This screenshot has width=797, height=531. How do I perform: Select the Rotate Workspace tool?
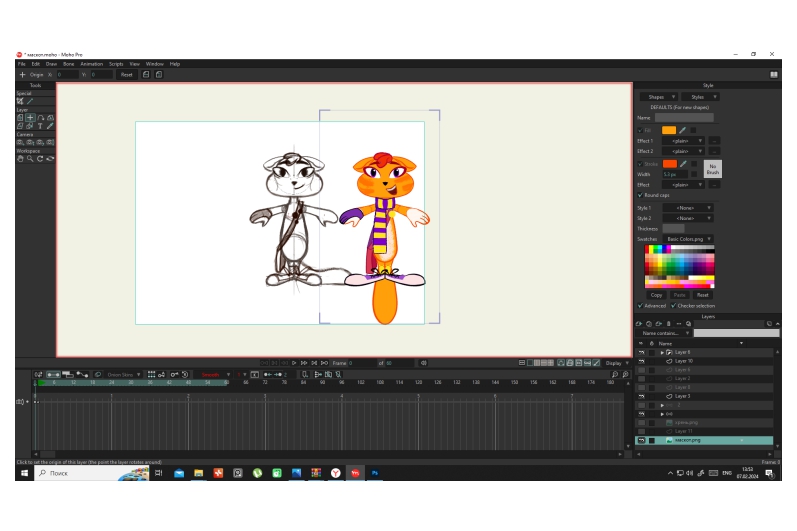pyautogui.click(x=40, y=159)
